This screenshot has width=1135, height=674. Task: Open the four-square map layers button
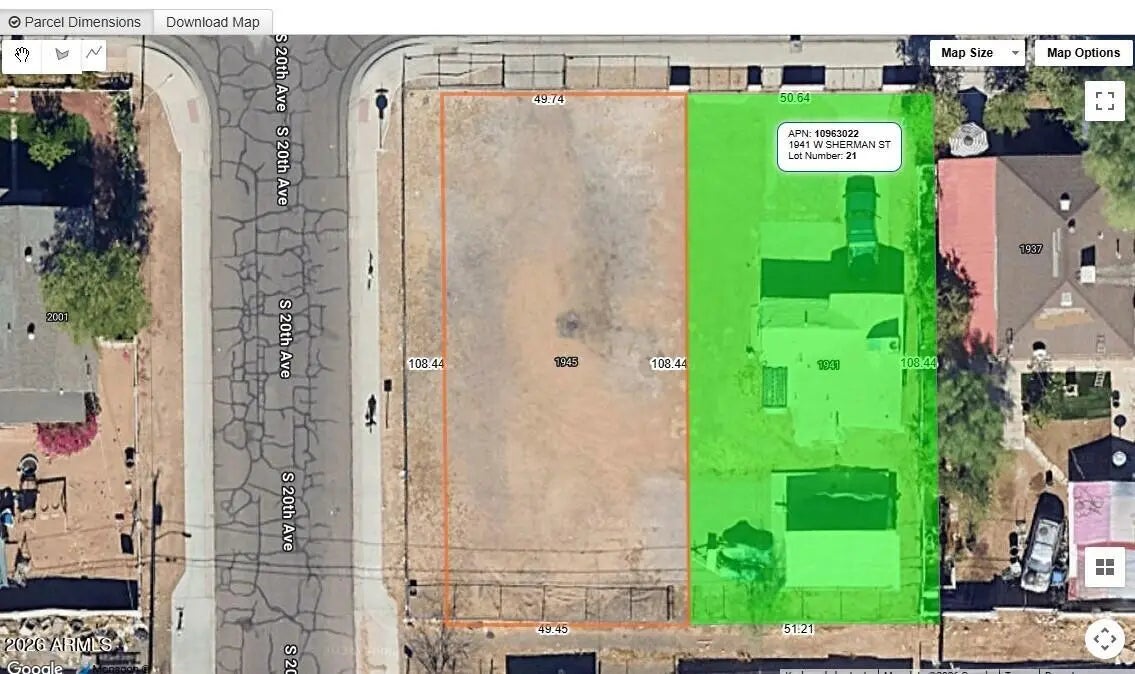(1104, 567)
